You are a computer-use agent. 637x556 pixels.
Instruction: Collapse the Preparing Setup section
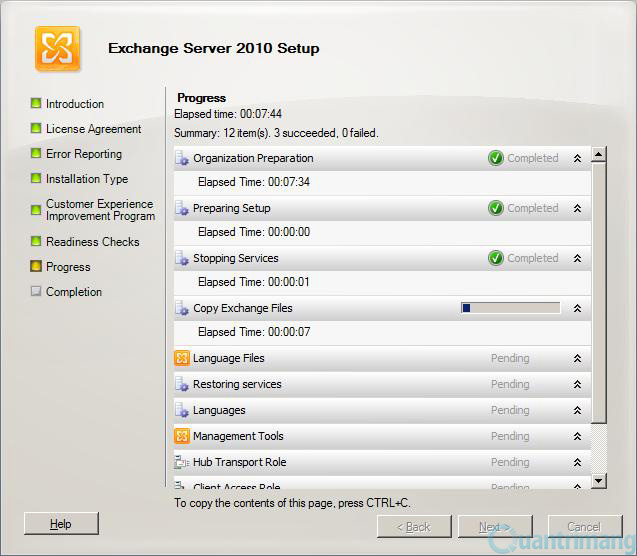[577, 208]
